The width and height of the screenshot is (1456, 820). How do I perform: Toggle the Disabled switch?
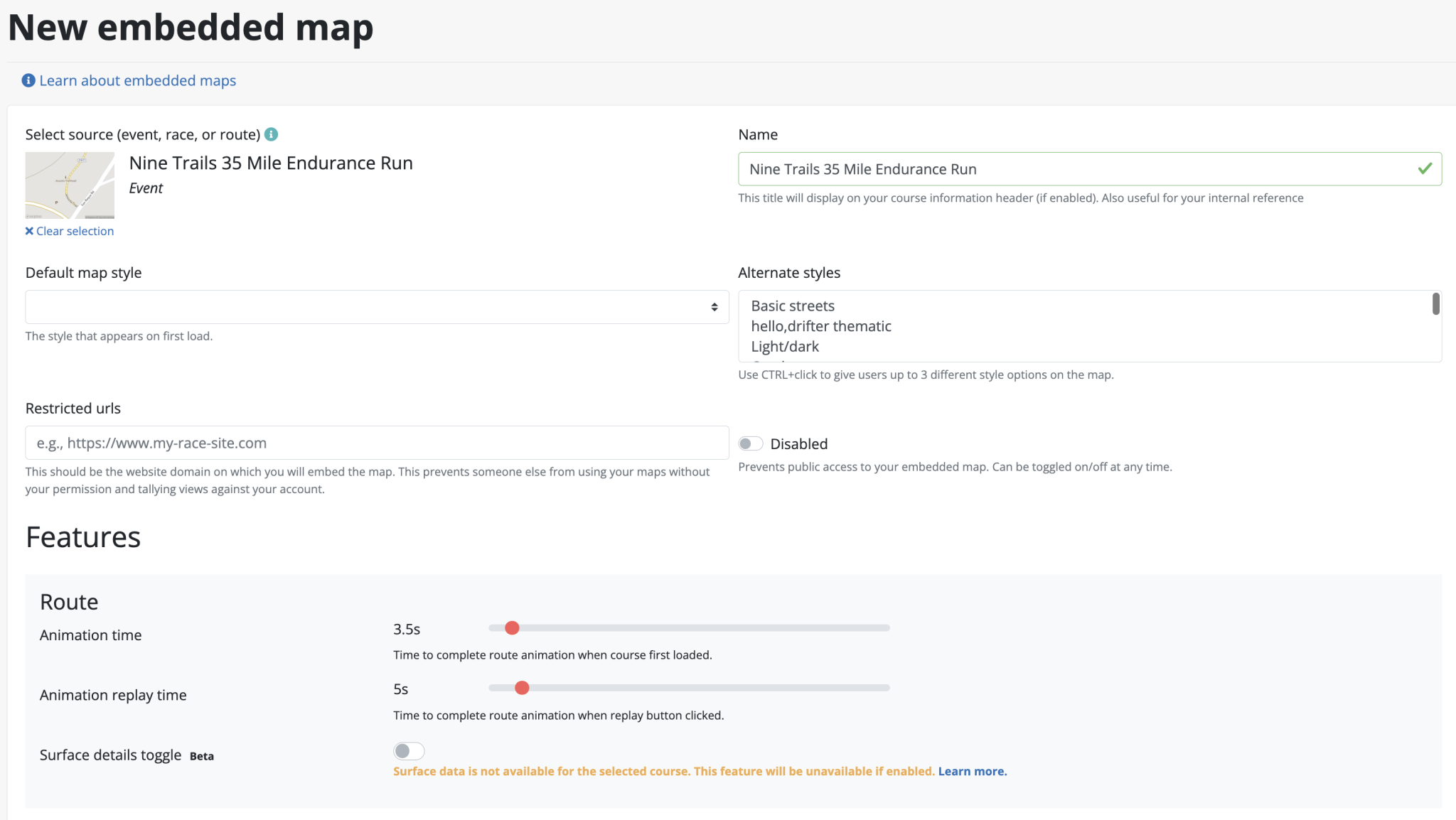tap(750, 444)
